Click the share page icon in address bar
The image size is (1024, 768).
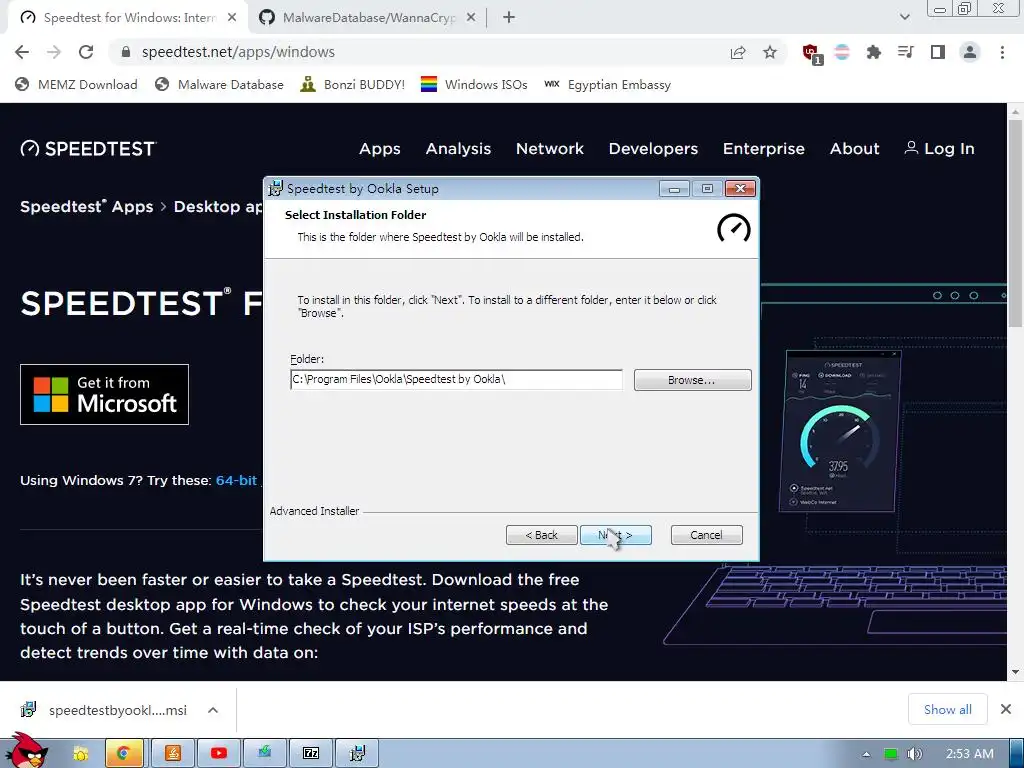click(738, 52)
